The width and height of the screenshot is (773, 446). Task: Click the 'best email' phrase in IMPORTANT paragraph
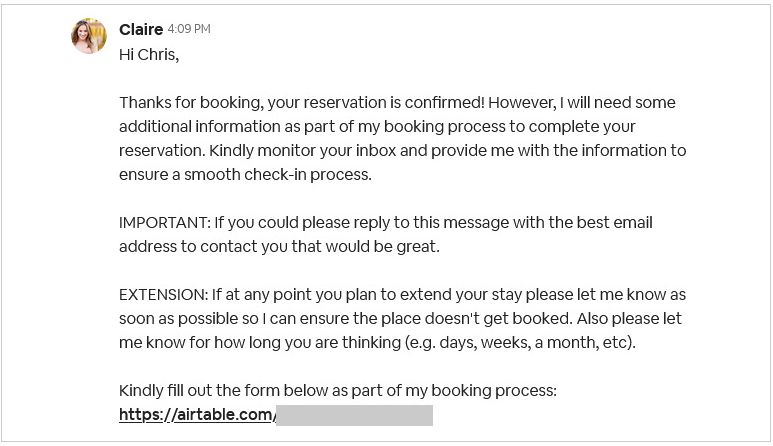coord(614,223)
